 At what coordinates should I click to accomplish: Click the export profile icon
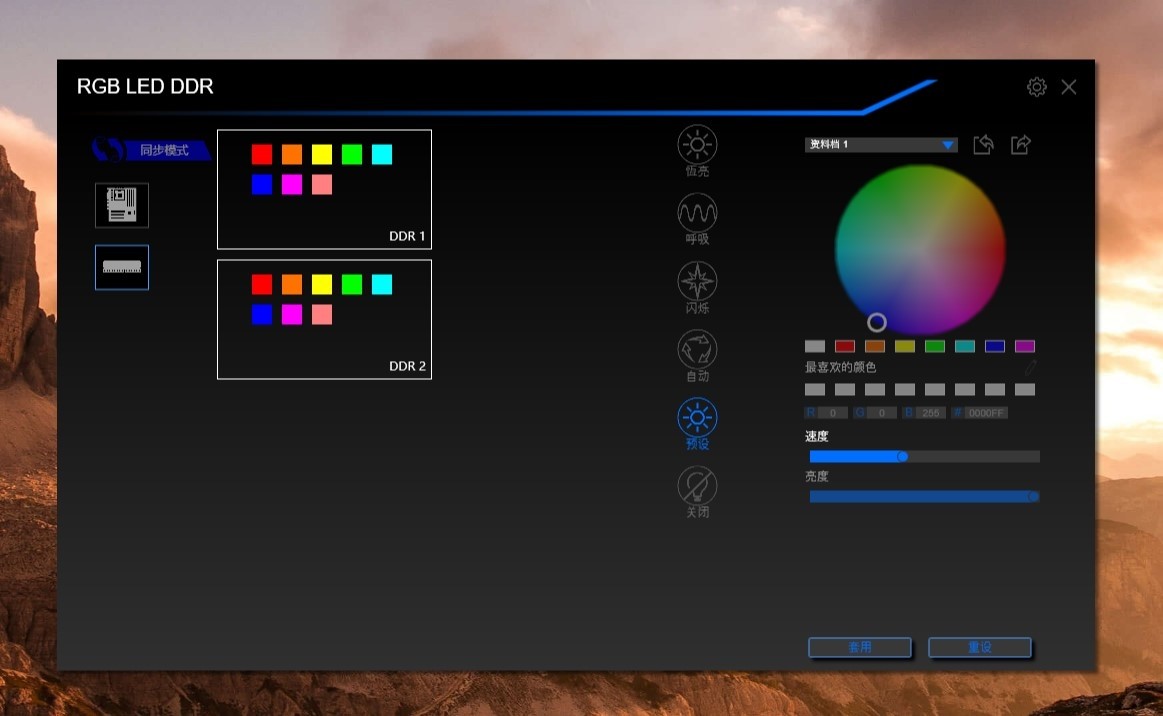(x=1020, y=145)
